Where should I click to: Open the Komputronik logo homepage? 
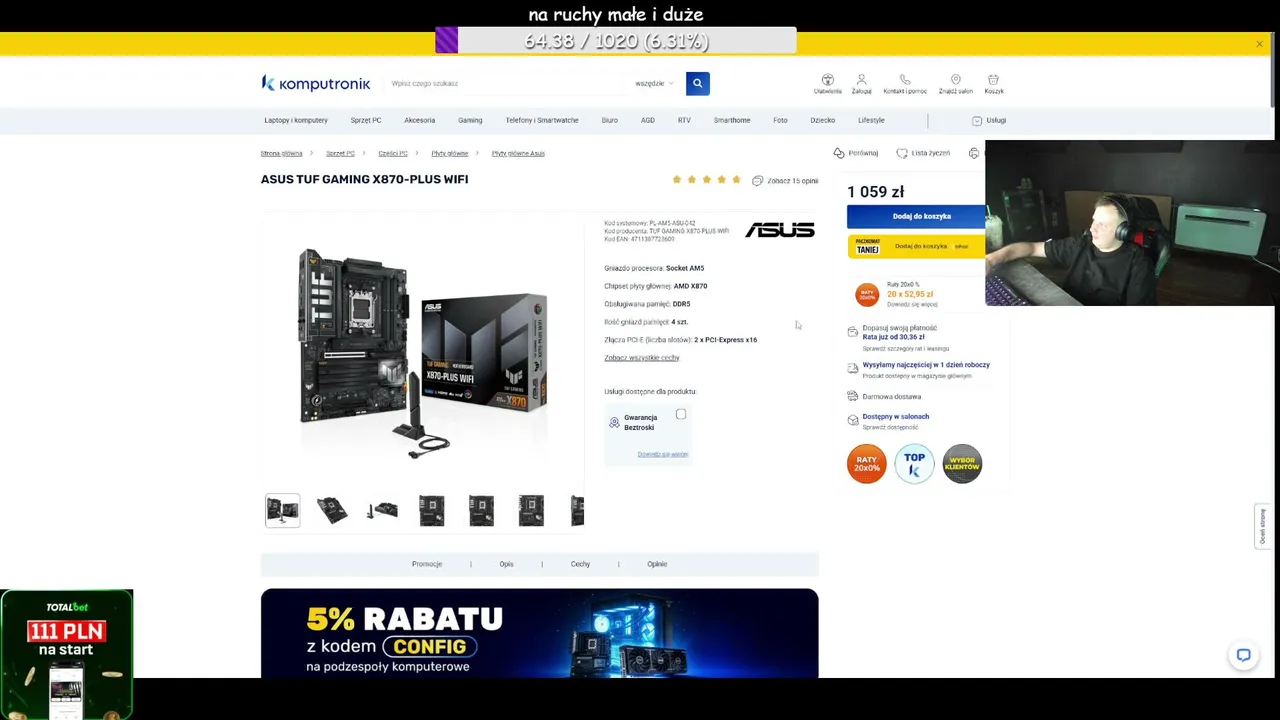click(x=316, y=83)
